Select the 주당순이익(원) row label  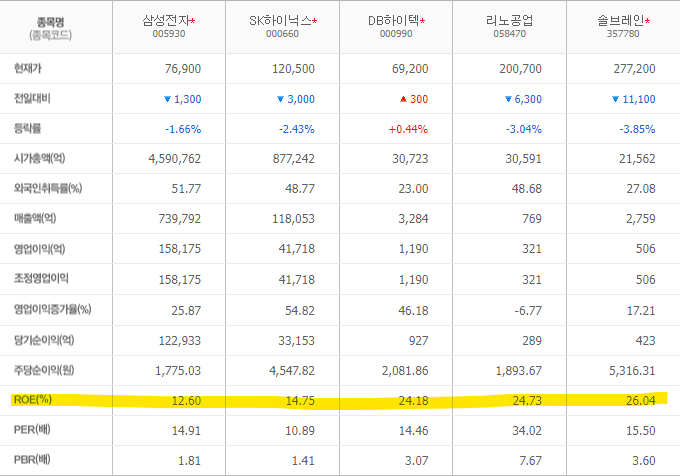pos(44,370)
